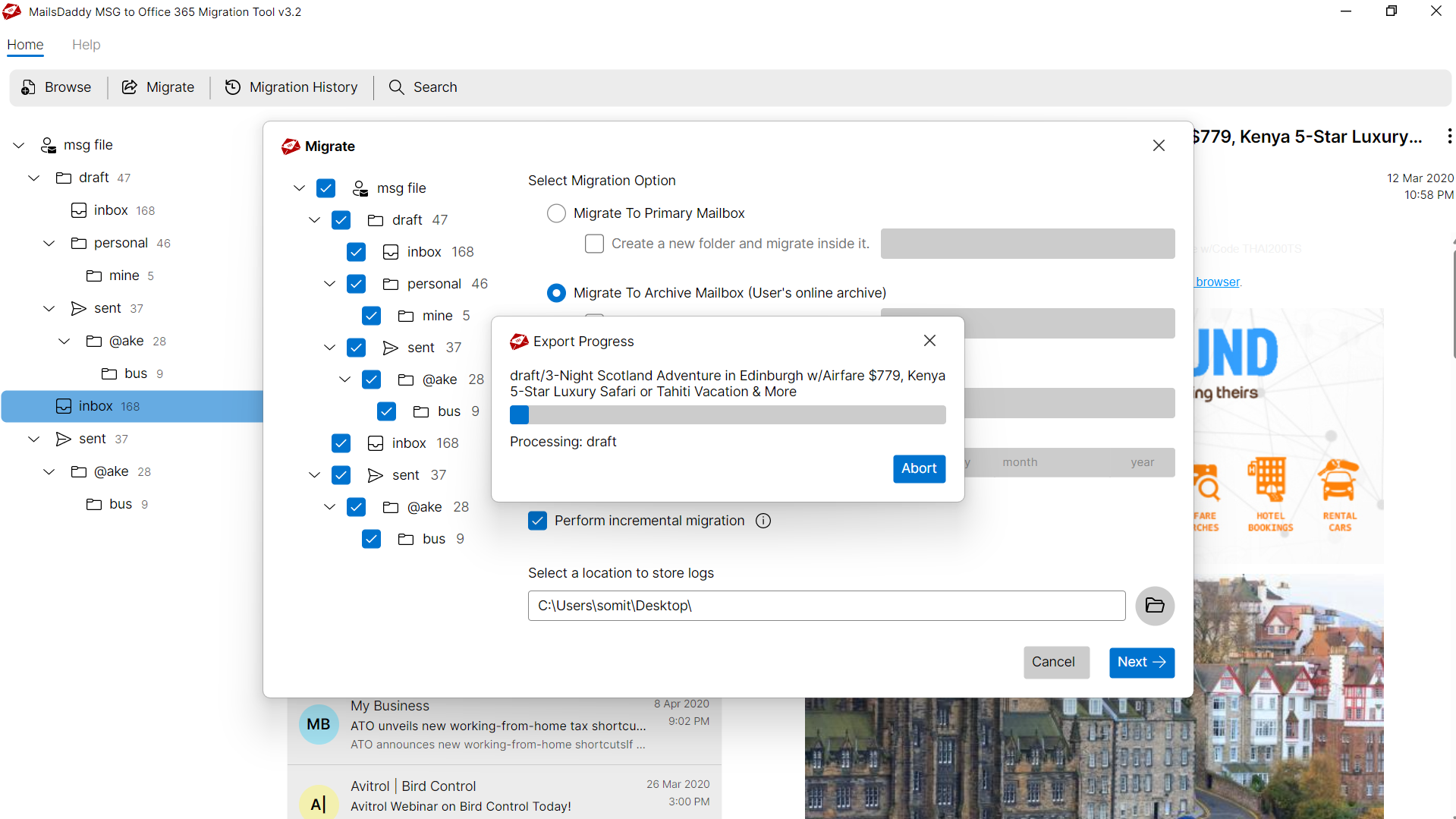The width and height of the screenshot is (1456, 819).
Task: Collapse personal node in left tree
Action: [x=49, y=243]
